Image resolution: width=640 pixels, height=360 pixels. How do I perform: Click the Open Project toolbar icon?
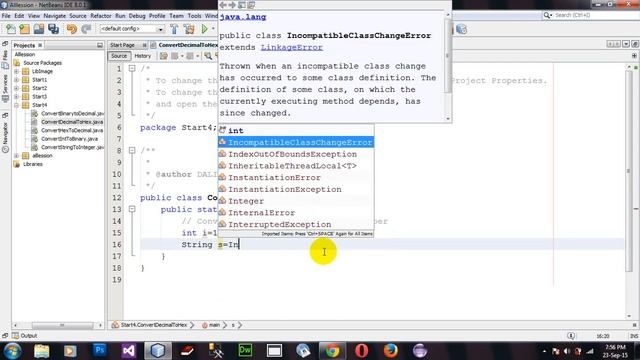[x=39, y=29]
